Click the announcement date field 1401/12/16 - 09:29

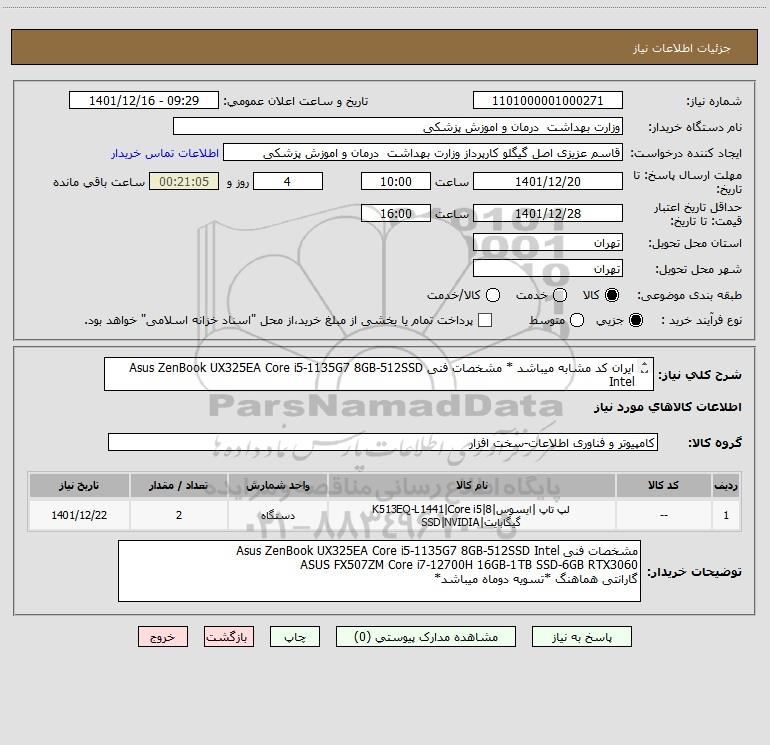click(x=144, y=101)
